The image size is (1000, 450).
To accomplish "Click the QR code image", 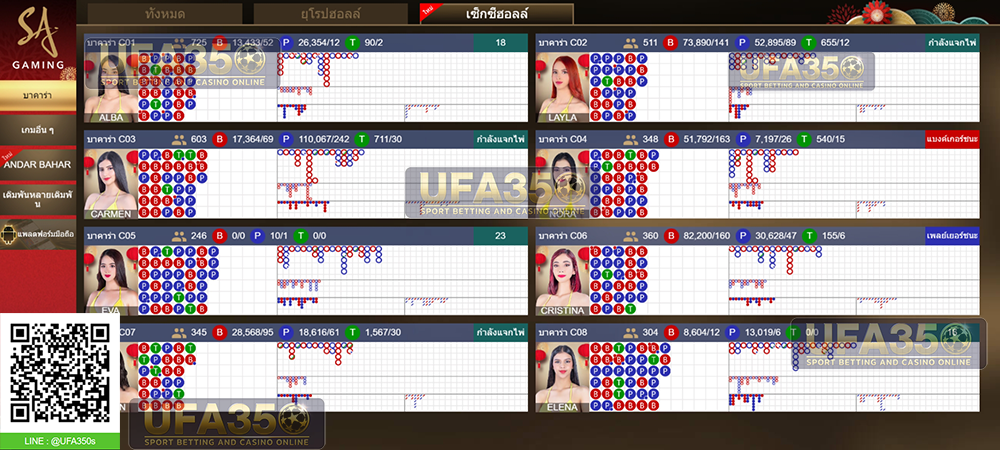I will tap(60, 373).
